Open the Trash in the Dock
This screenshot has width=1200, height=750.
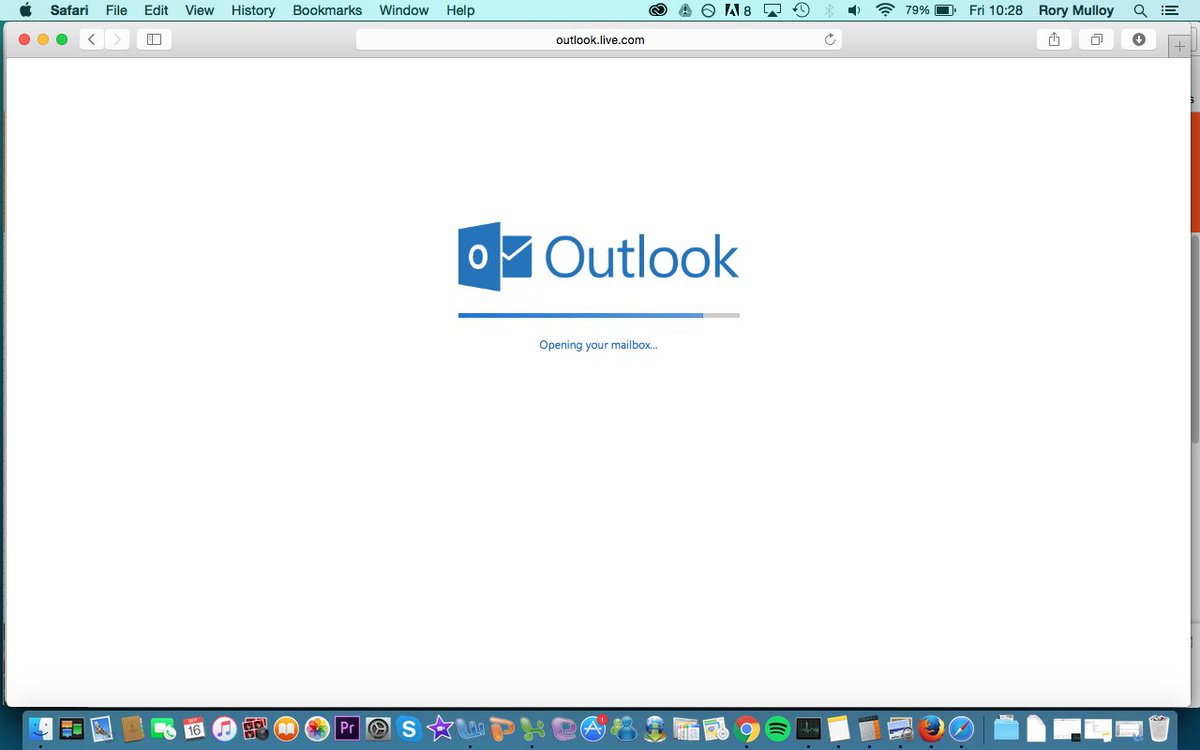coord(1160,728)
